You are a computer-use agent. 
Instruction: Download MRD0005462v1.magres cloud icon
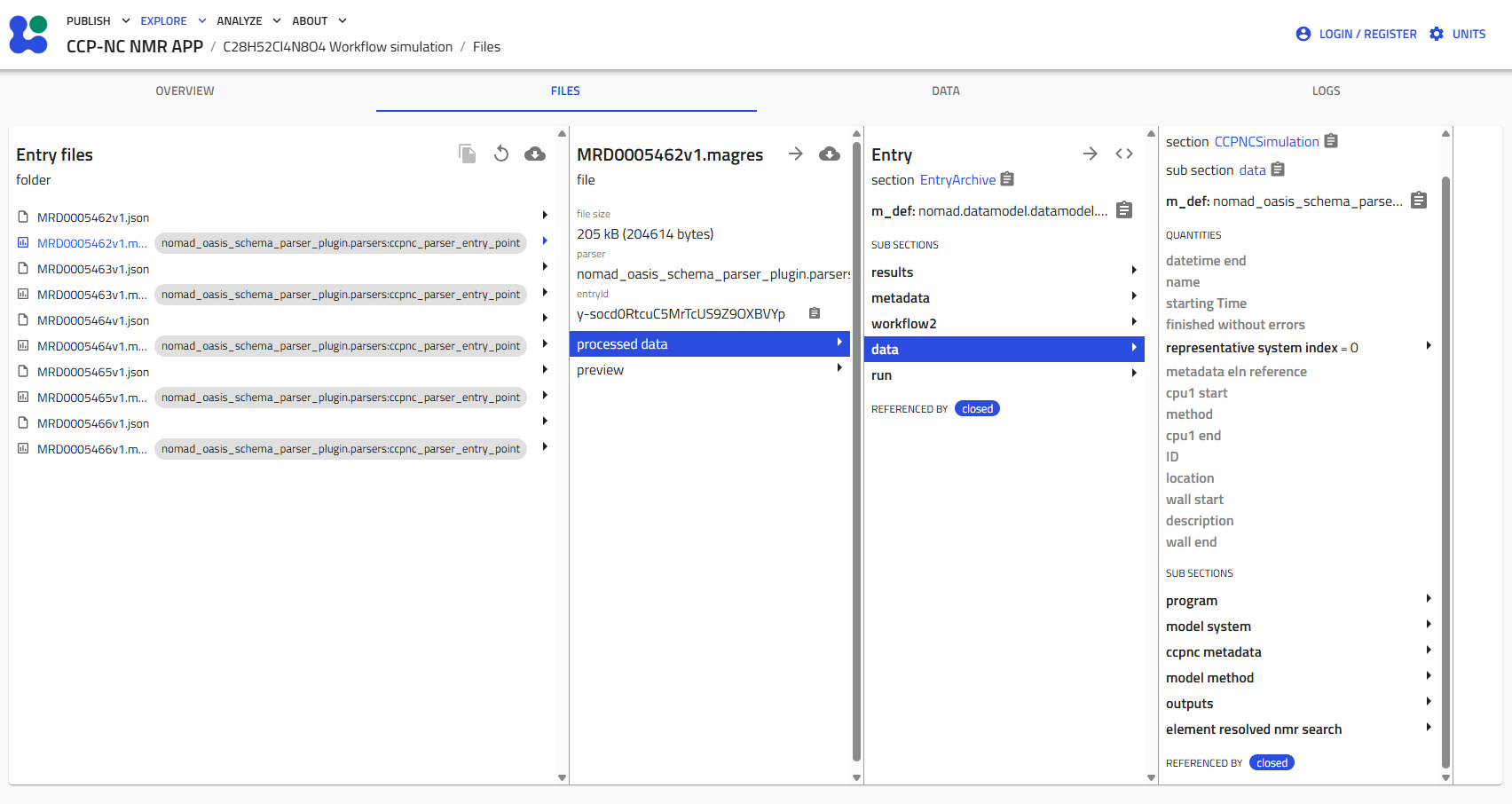coord(830,154)
